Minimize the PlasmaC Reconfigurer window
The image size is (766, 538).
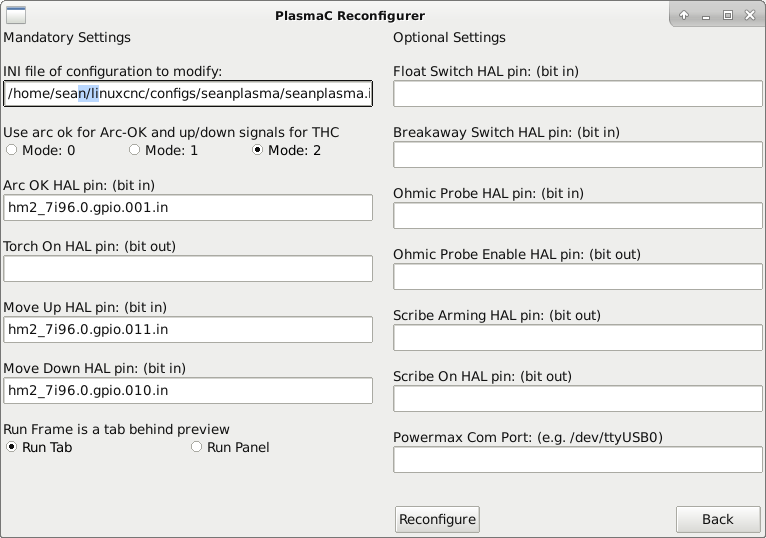click(x=705, y=16)
